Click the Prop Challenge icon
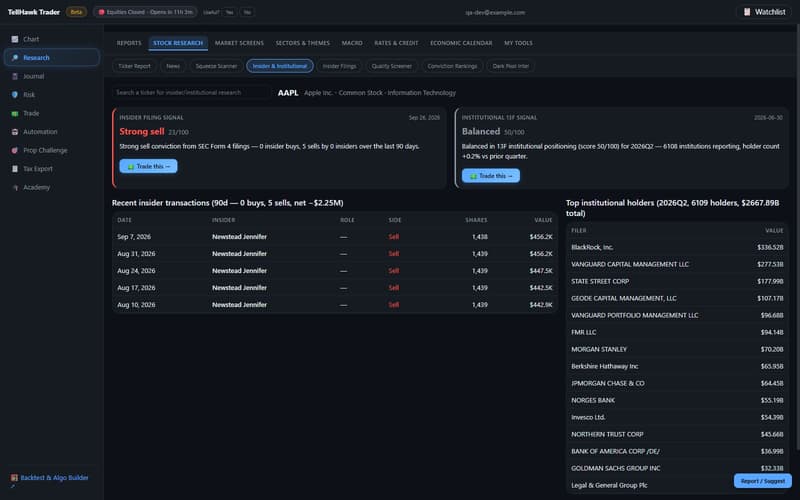Screen dimensions: 800x500 pos(15,151)
